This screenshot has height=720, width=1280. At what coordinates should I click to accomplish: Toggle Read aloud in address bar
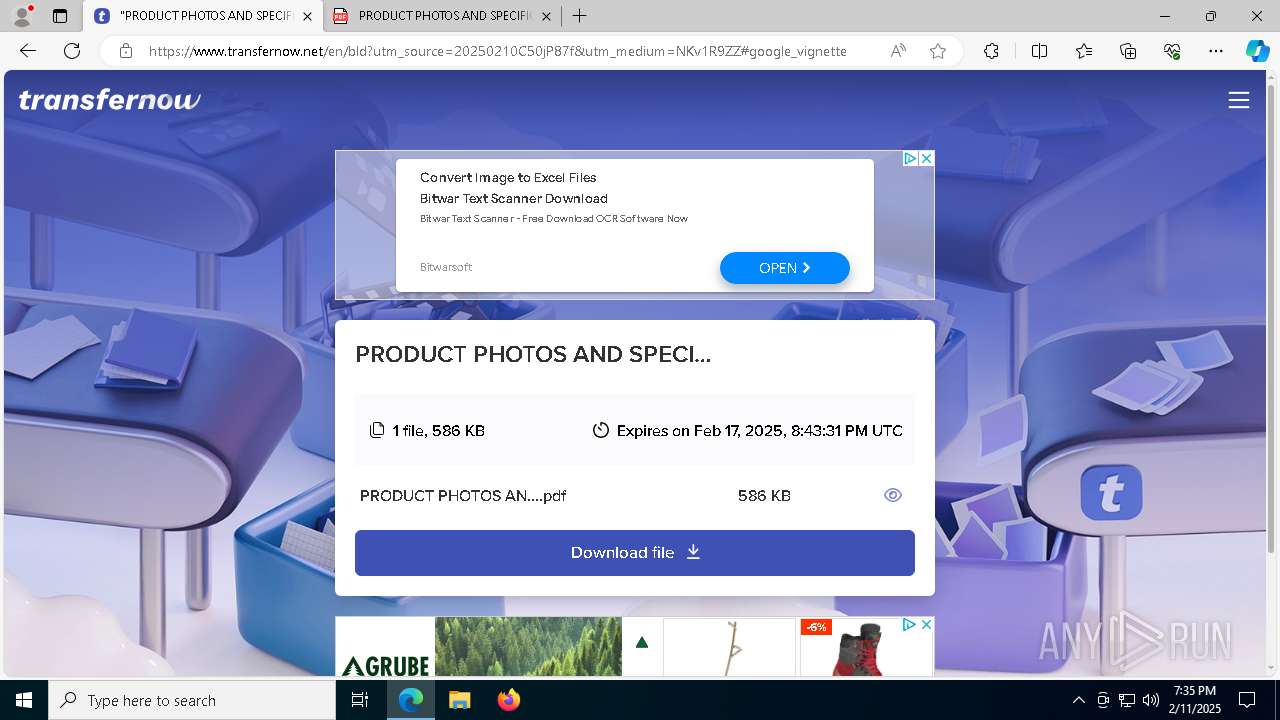[x=898, y=51]
